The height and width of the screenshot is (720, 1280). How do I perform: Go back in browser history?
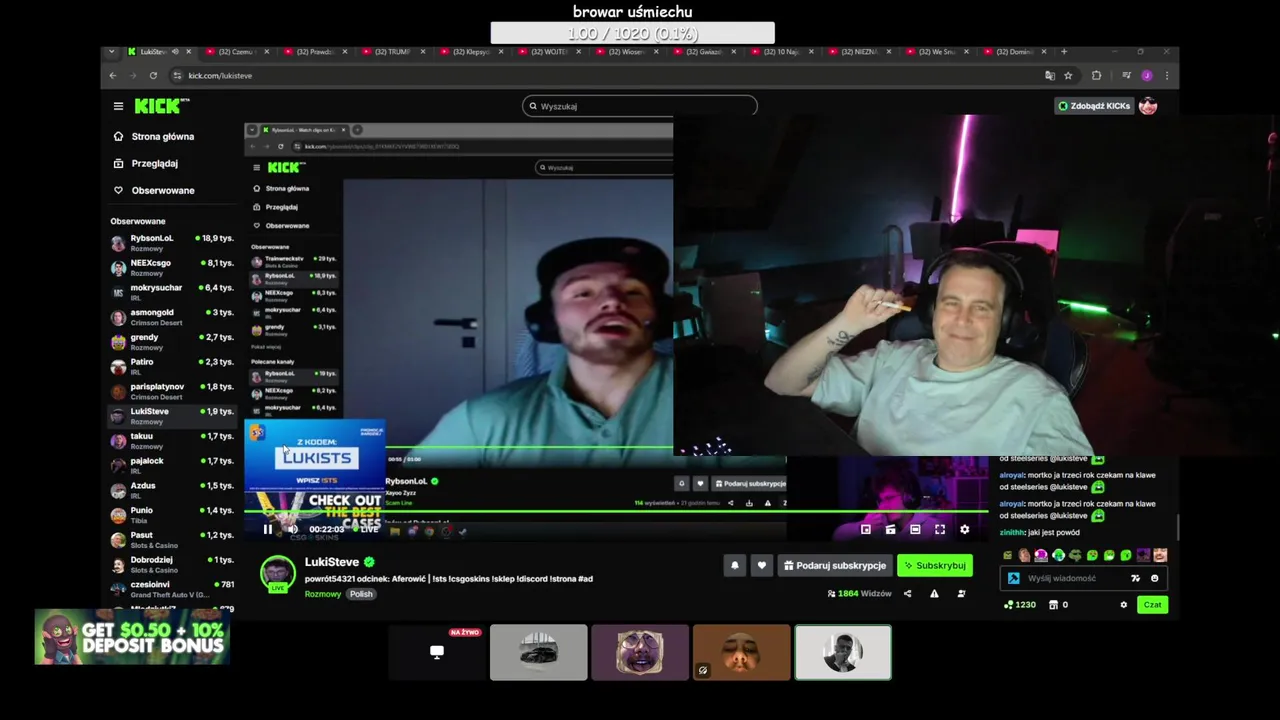tap(112, 76)
